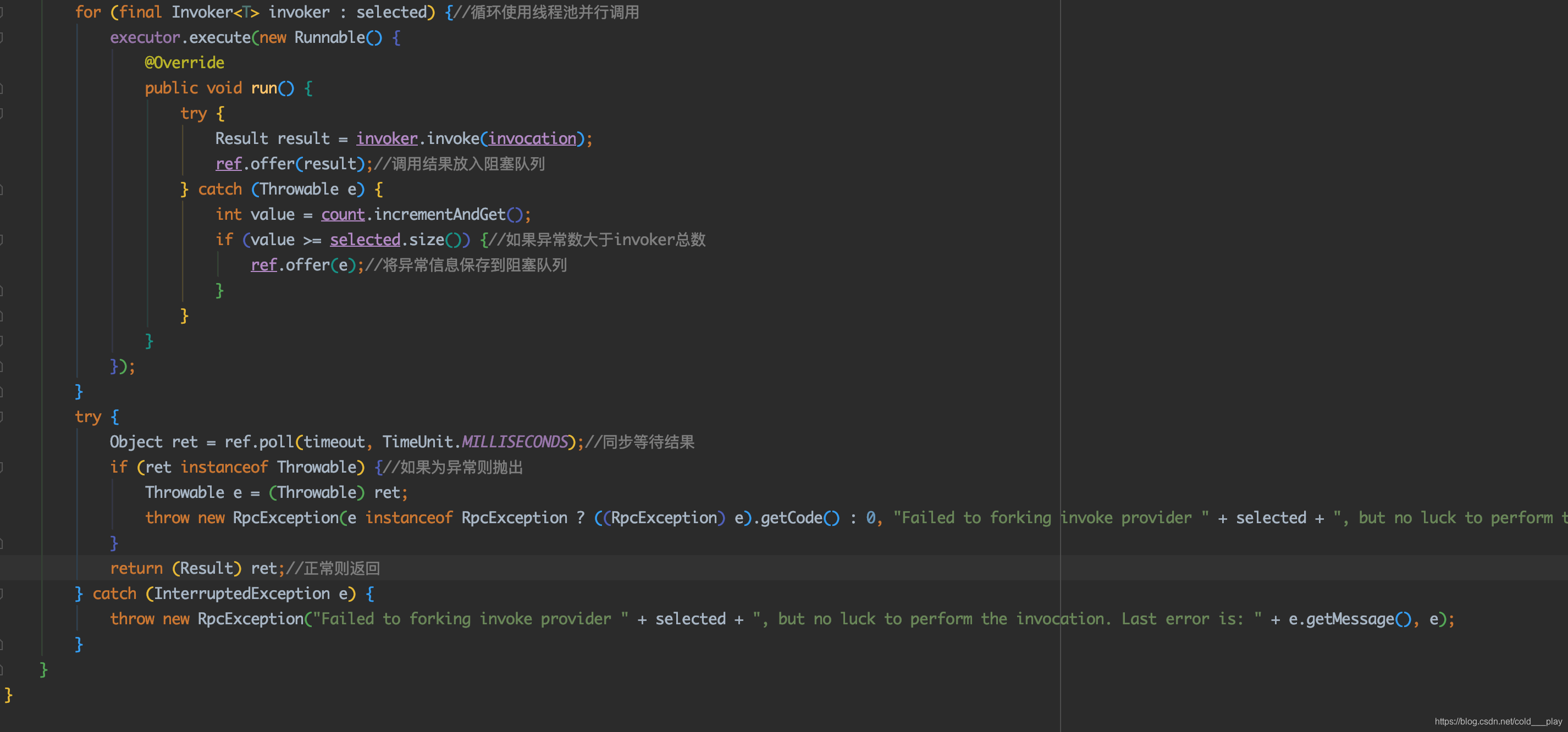The width and height of the screenshot is (1568, 732).
Task: Click the underlined 'invocation' argument
Action: coord(532,138)
